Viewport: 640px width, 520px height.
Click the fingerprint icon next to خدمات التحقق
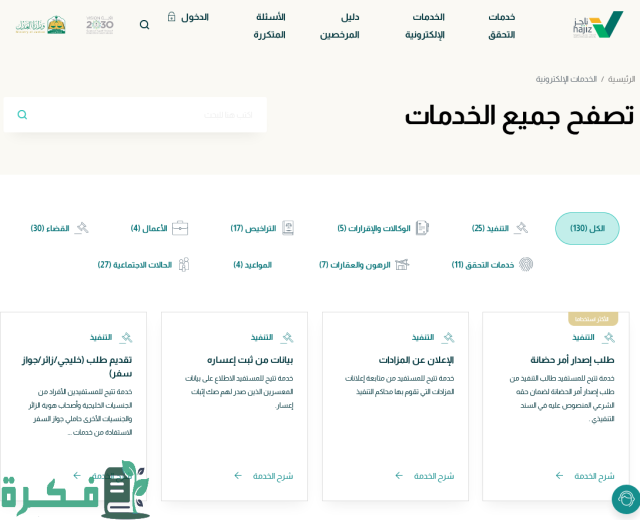pos(526,264)
